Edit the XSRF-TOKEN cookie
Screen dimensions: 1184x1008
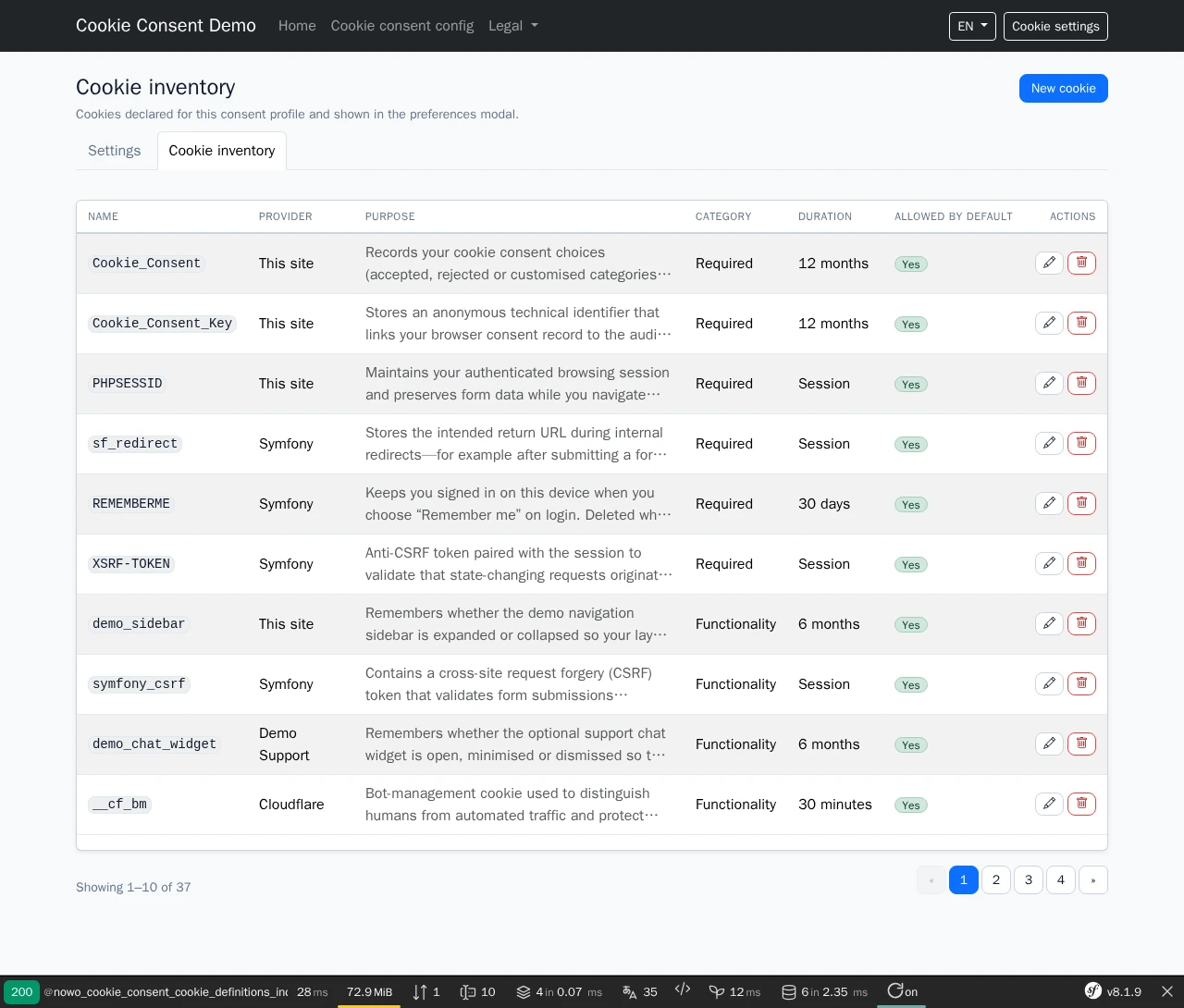[1049, 563]
